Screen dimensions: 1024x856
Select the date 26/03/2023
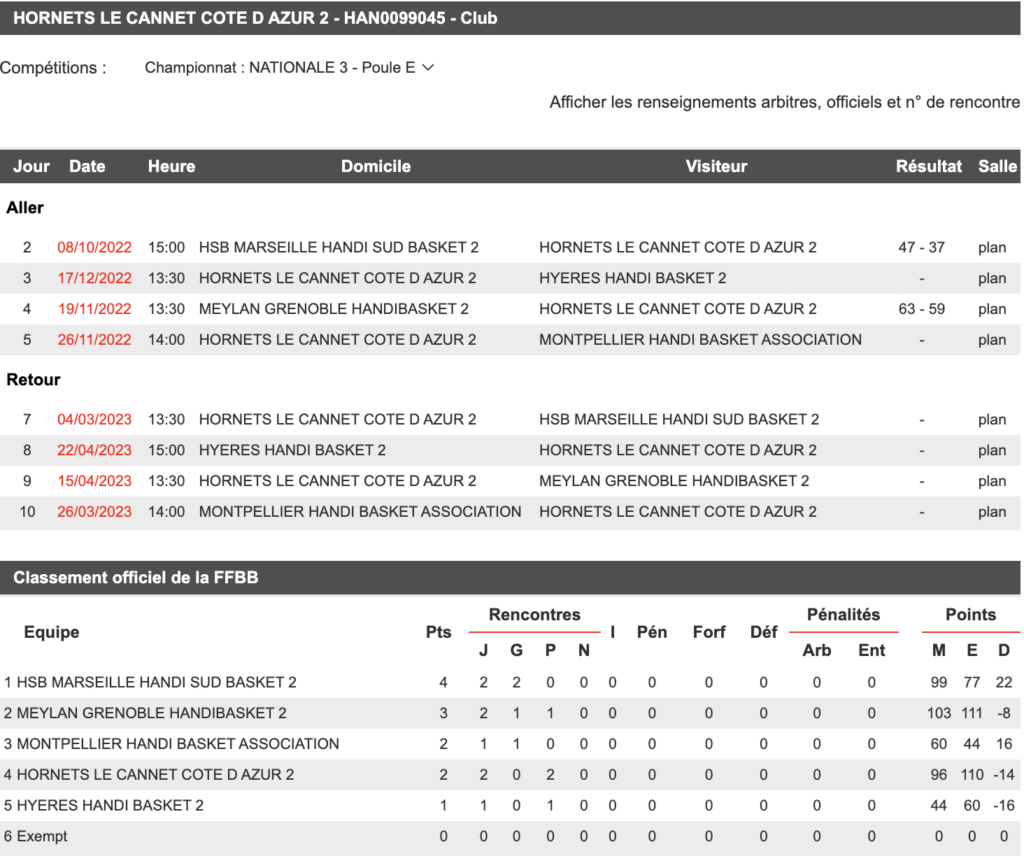pyautogui.click(x=95, y=511)
